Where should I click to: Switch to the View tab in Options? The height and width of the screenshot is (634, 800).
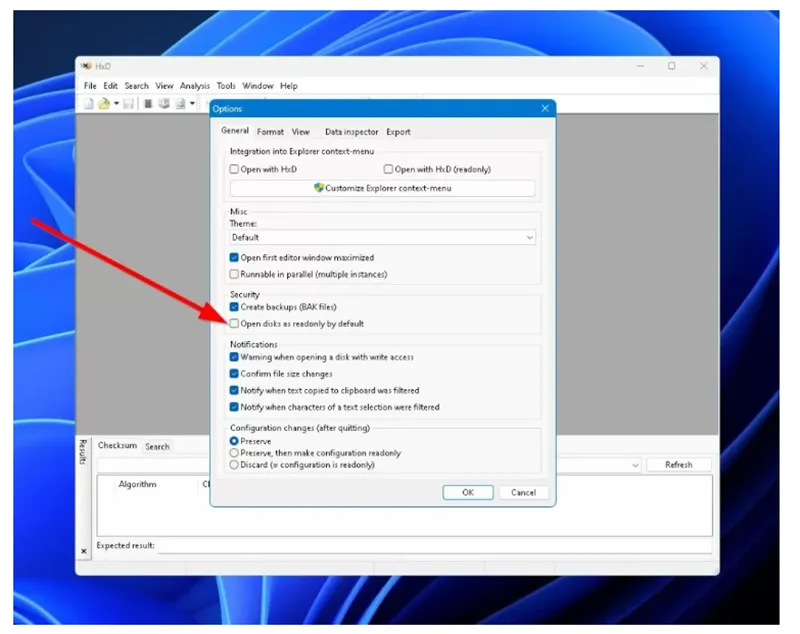click(301, 132)
